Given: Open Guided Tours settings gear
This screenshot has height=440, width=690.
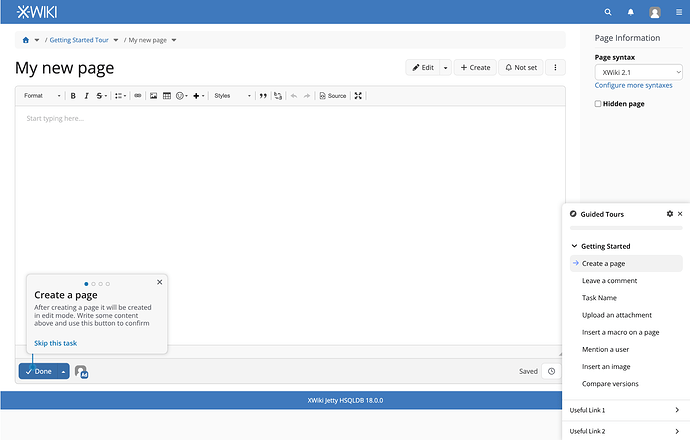Looking at the screenshot, I should [670, 214].
